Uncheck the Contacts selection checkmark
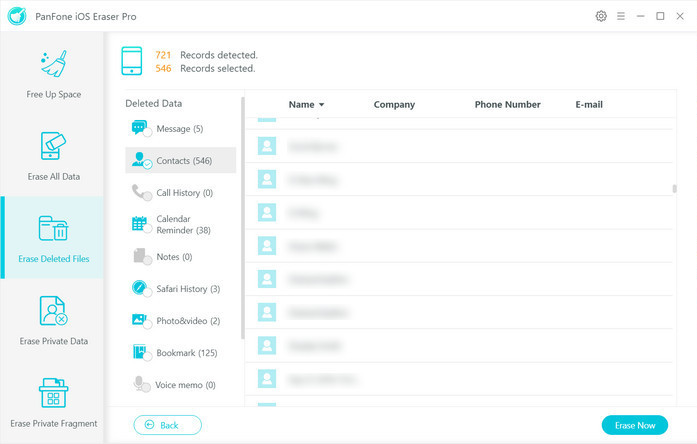Screen dimensions: 697x444 click(148, 164)
